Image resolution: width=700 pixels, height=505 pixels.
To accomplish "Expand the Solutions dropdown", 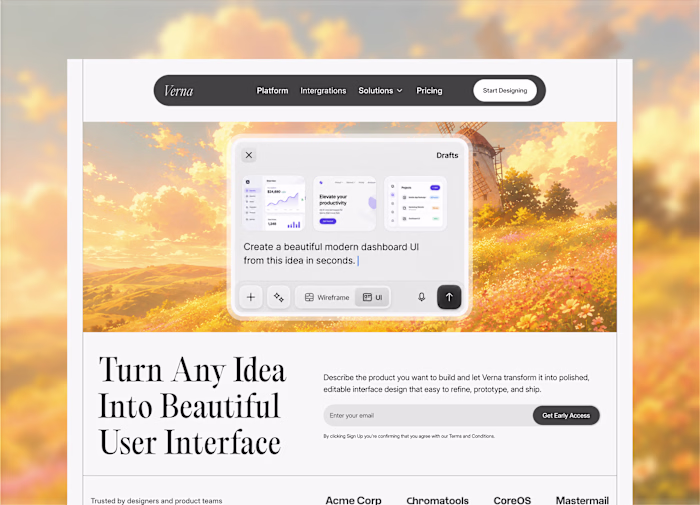I will click(x=380, y=91).
